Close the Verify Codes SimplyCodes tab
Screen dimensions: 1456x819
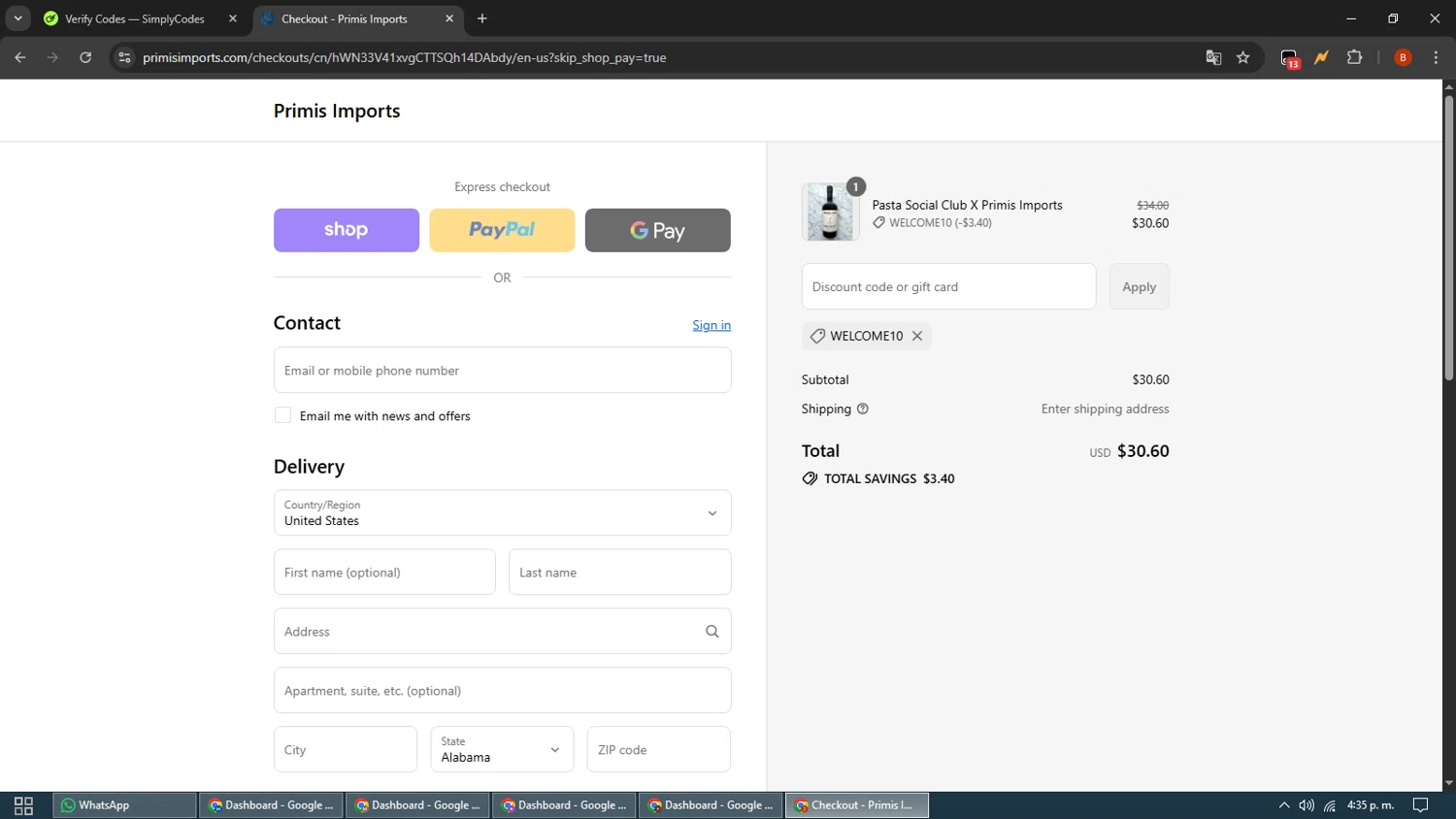(233, 18)
